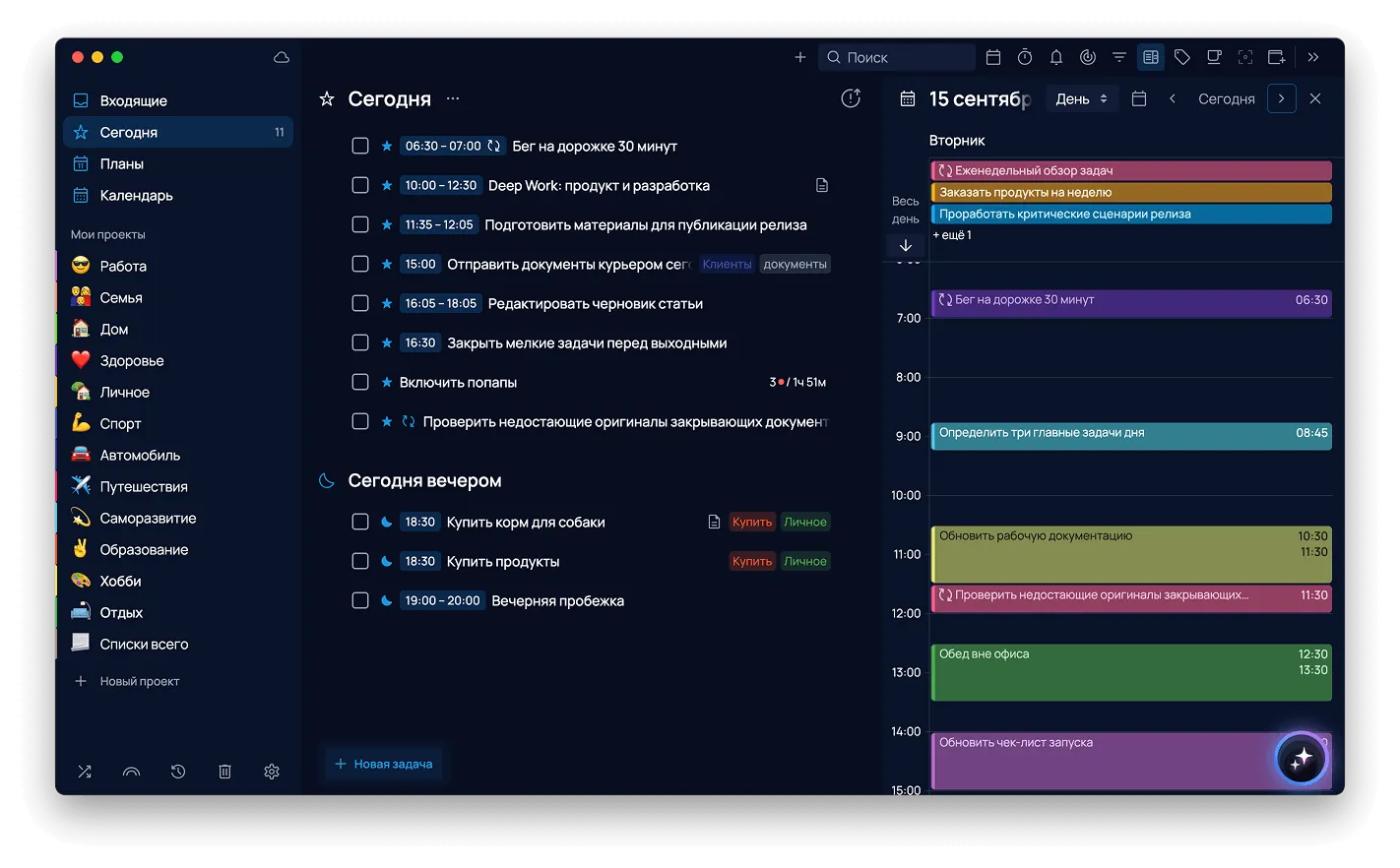Open 'Планы' in the sidebar
Viewport: 1400px width, 868px height.
click(x=178, y=163)
